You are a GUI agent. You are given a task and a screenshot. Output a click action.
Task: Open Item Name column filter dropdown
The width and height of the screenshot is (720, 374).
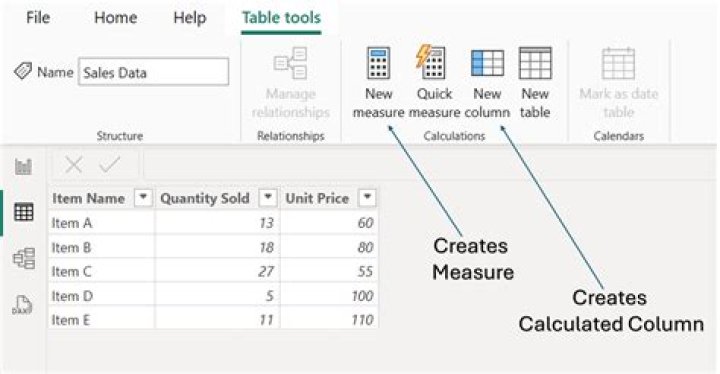tap(143, 198)
